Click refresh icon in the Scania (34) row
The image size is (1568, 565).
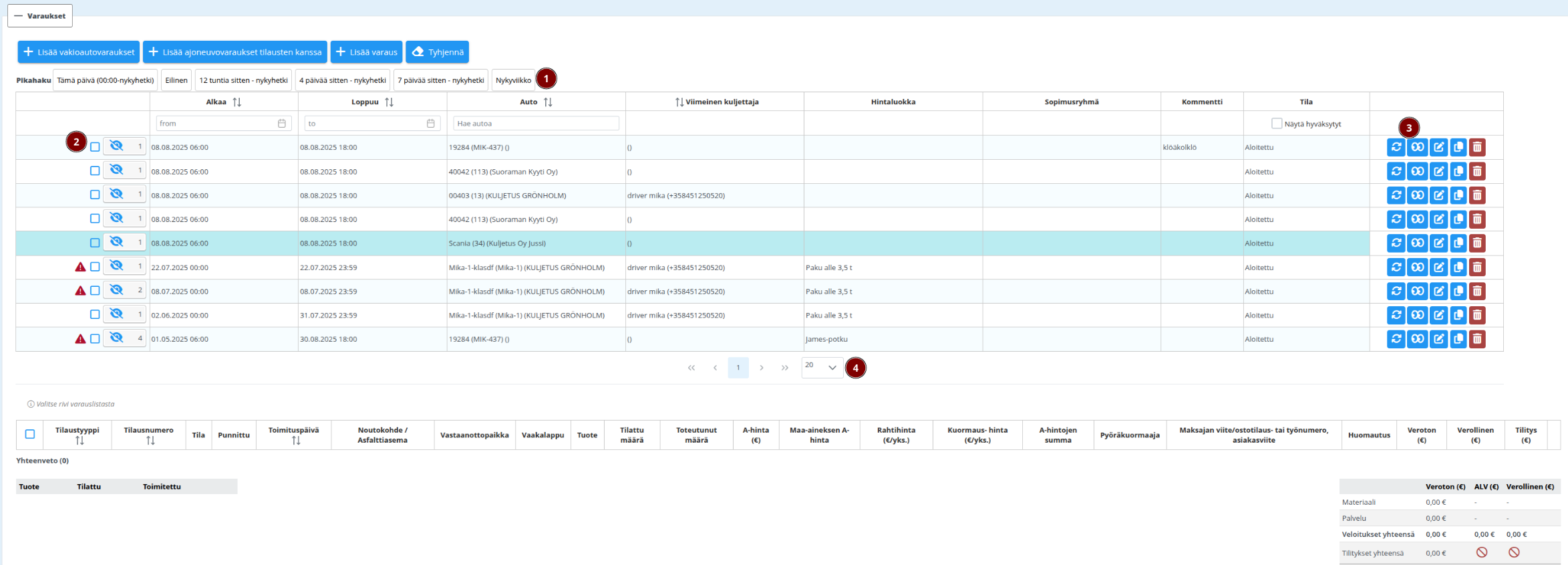tap(1396, 243)
